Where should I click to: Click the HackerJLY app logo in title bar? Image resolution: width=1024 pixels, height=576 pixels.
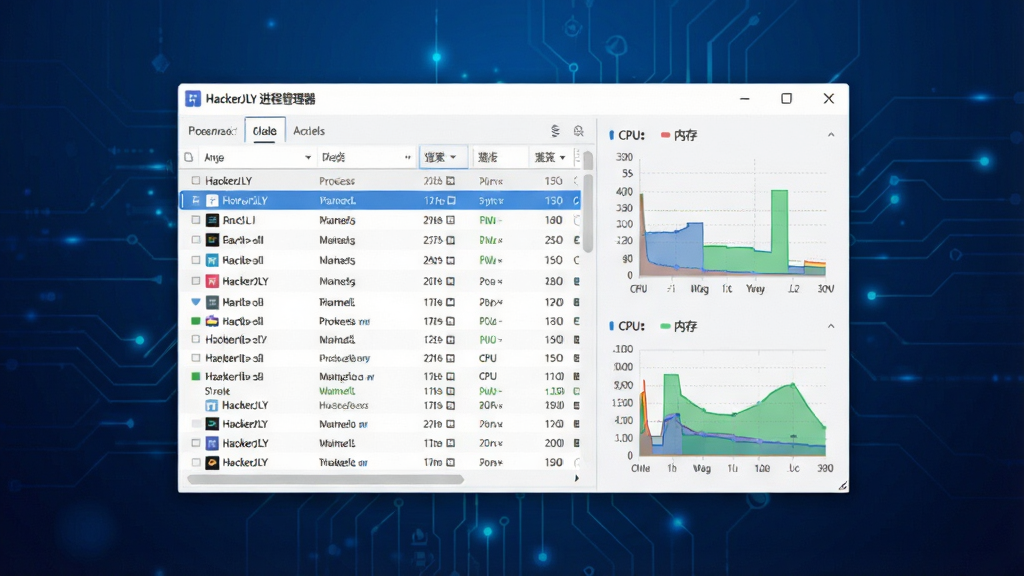point(193,99)
